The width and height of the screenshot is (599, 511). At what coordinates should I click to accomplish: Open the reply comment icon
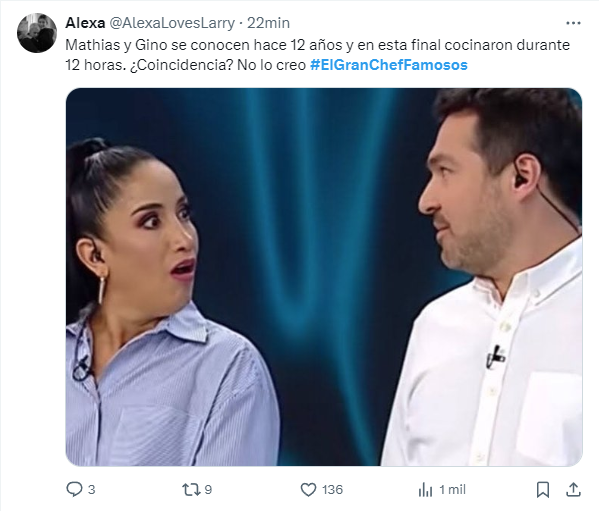tap(74, 489)
